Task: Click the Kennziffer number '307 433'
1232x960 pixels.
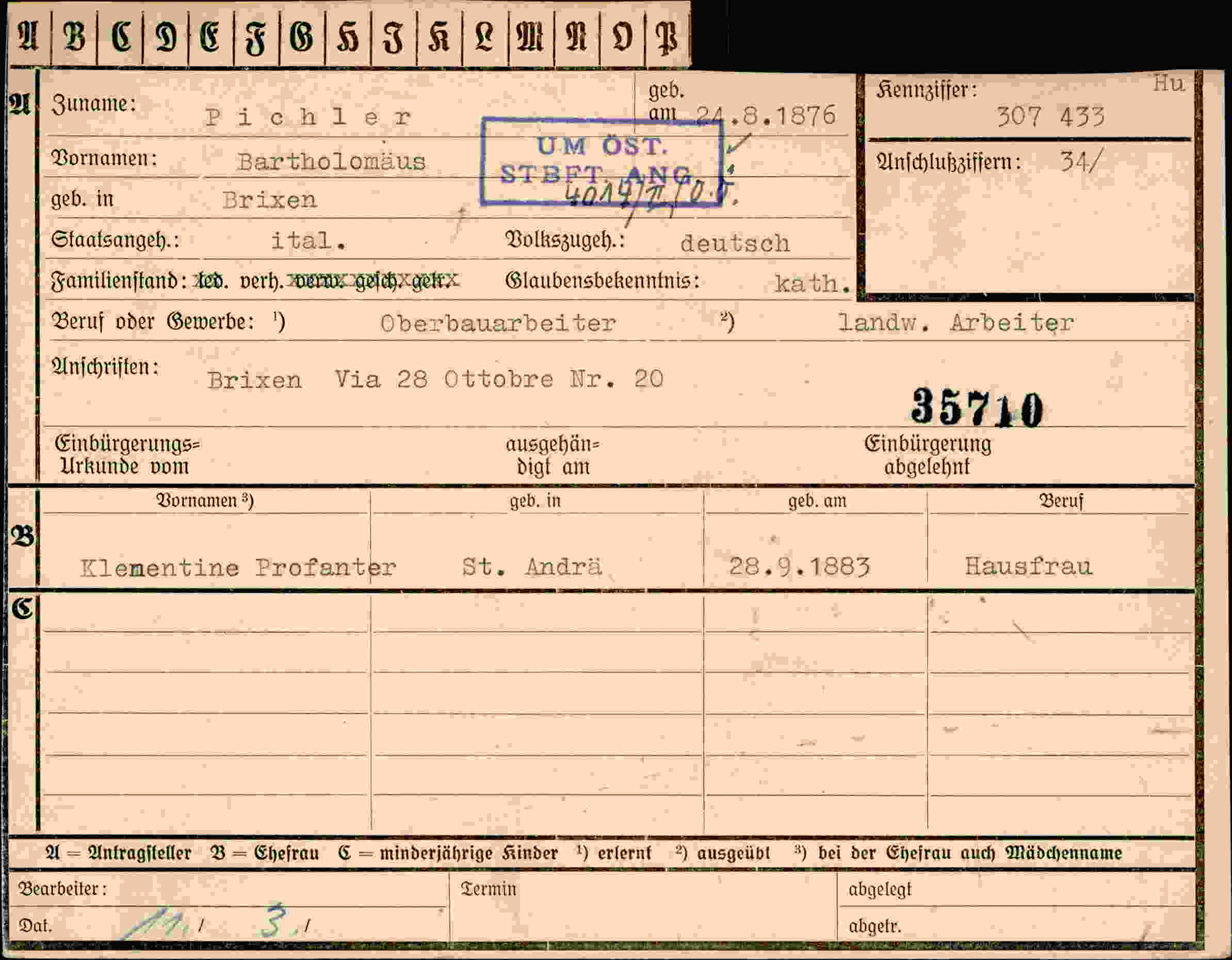Action: 1050,117
